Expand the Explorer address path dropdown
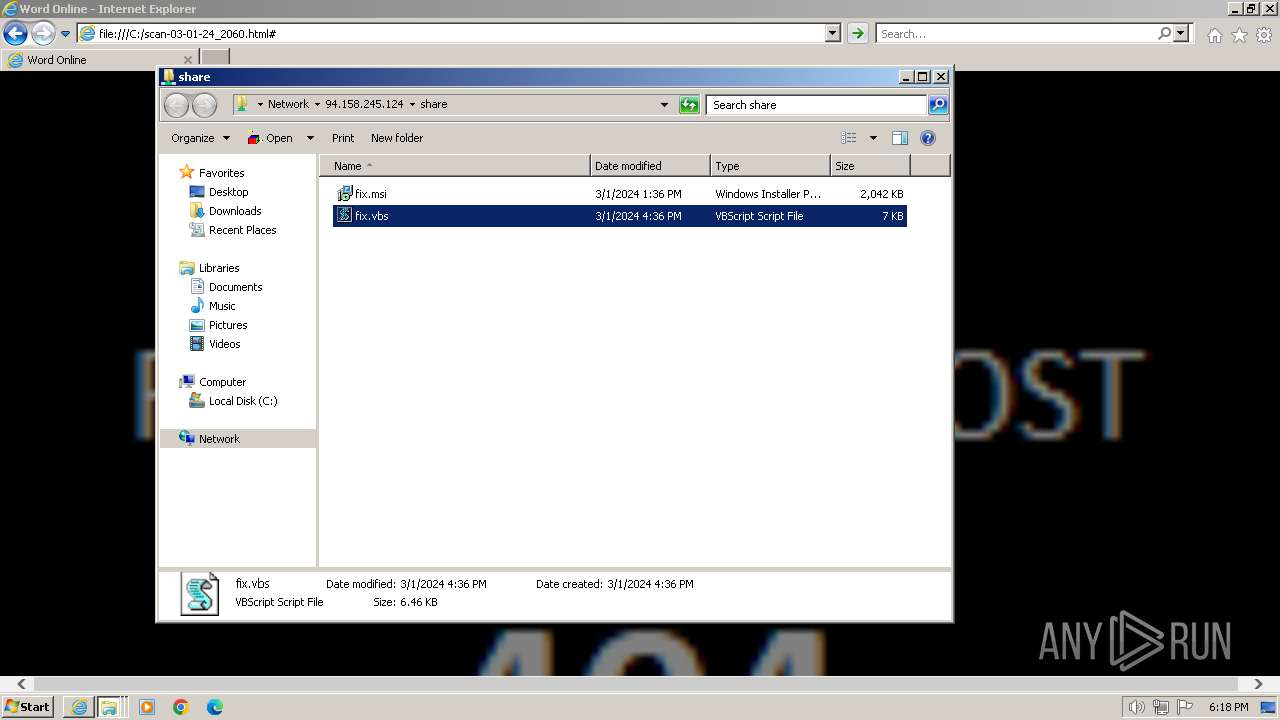Screen dimensions: 1280x720 click(x=664, y=104)
